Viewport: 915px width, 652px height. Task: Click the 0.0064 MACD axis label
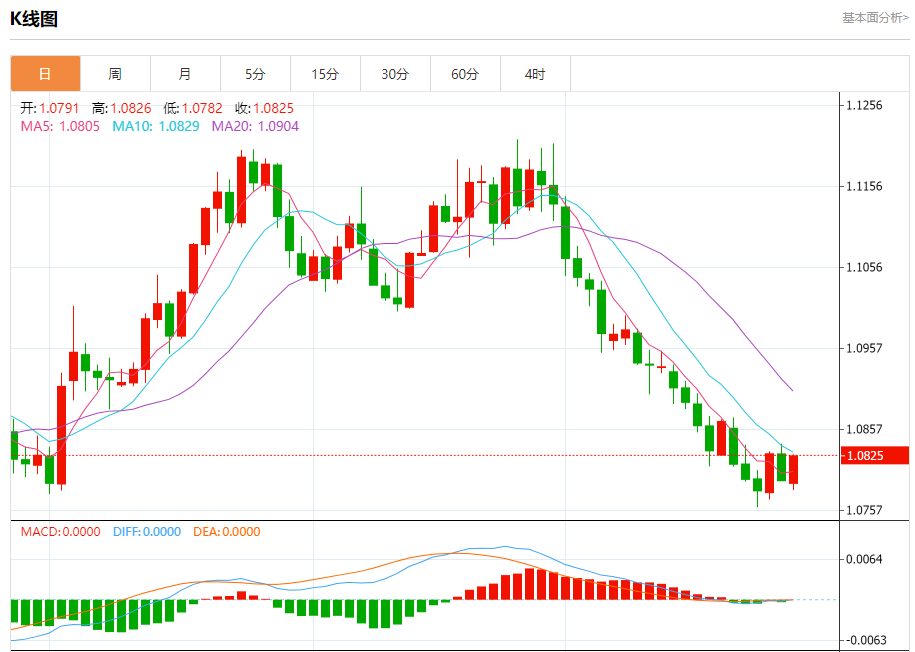[864, 558]
